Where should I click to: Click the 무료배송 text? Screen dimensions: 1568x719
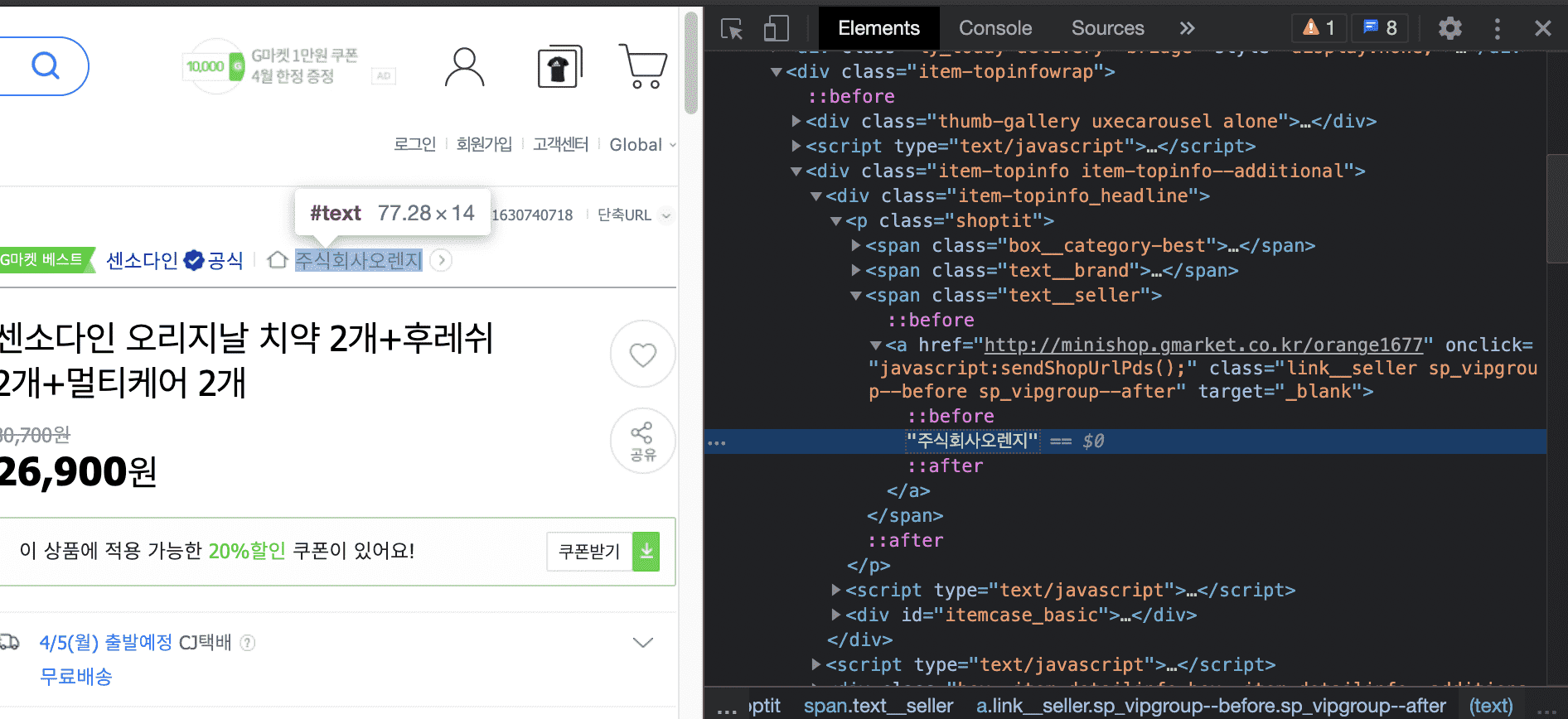pyautogui.click(x=76, y=677)
